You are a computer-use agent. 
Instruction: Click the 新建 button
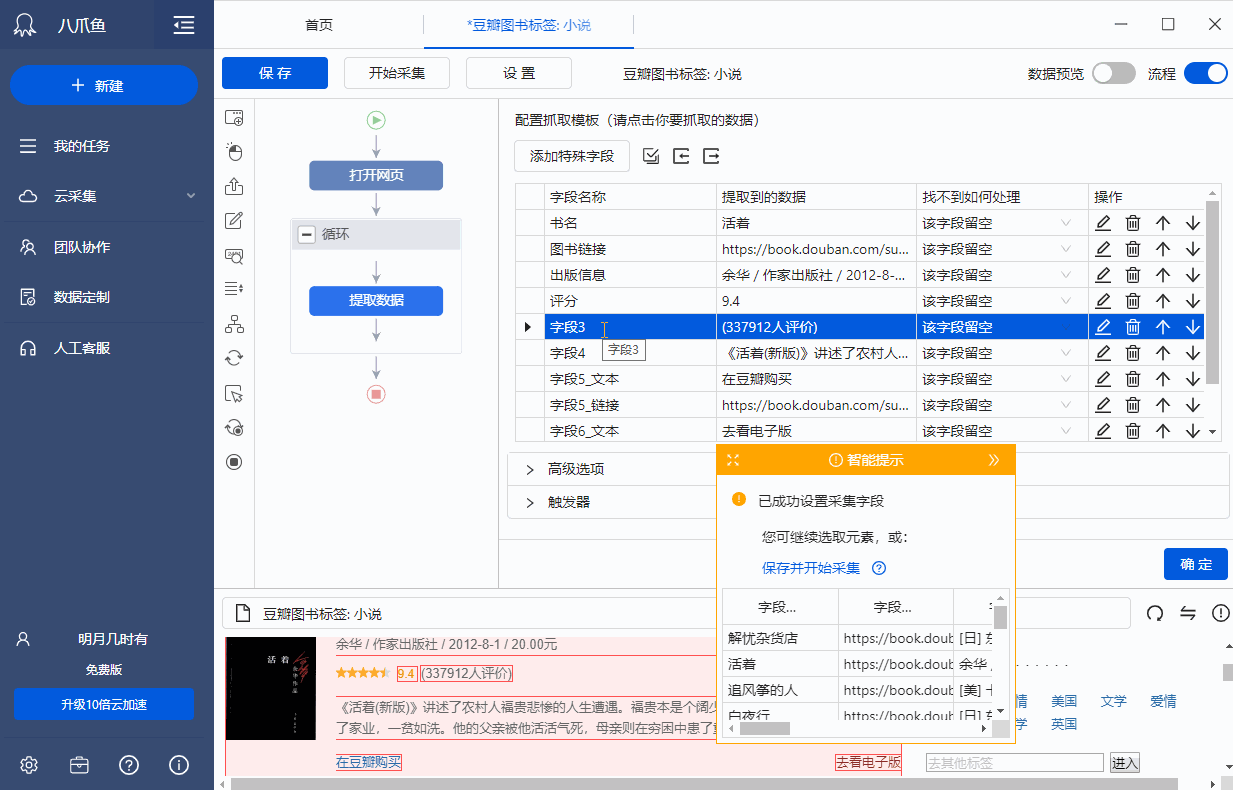(x=104, y=86)
